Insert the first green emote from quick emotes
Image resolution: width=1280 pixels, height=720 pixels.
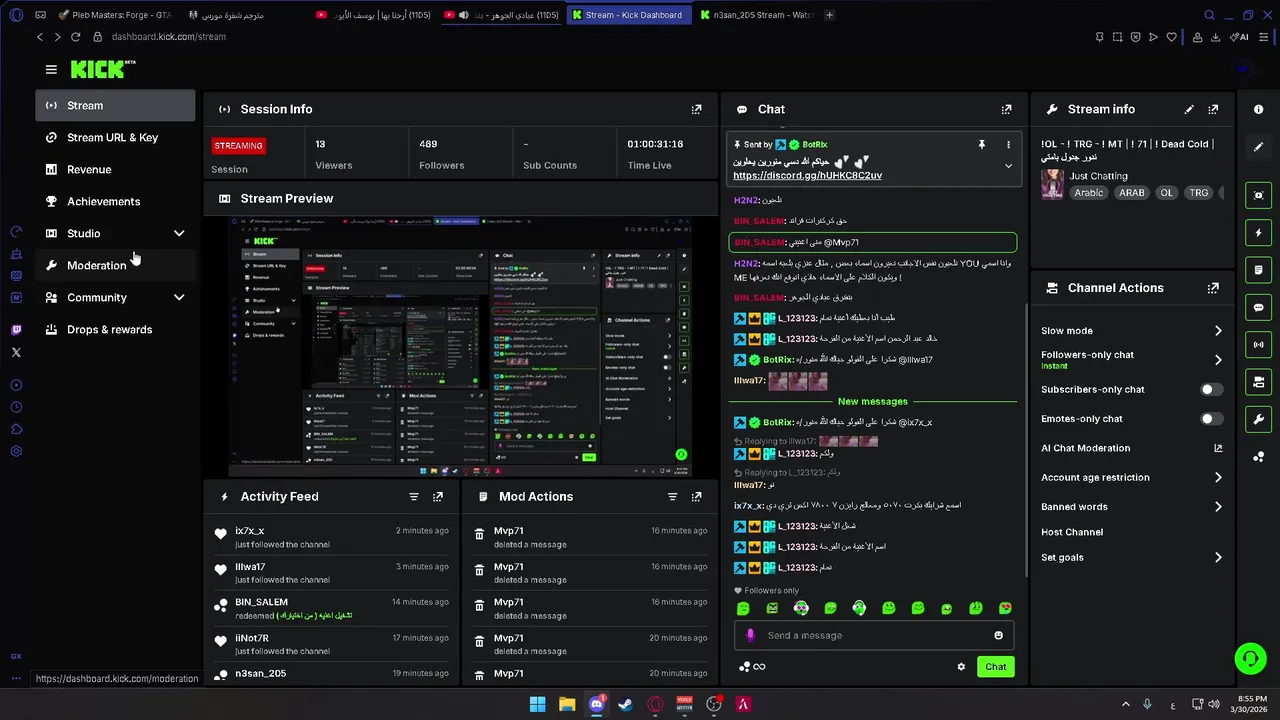point(743,608)
